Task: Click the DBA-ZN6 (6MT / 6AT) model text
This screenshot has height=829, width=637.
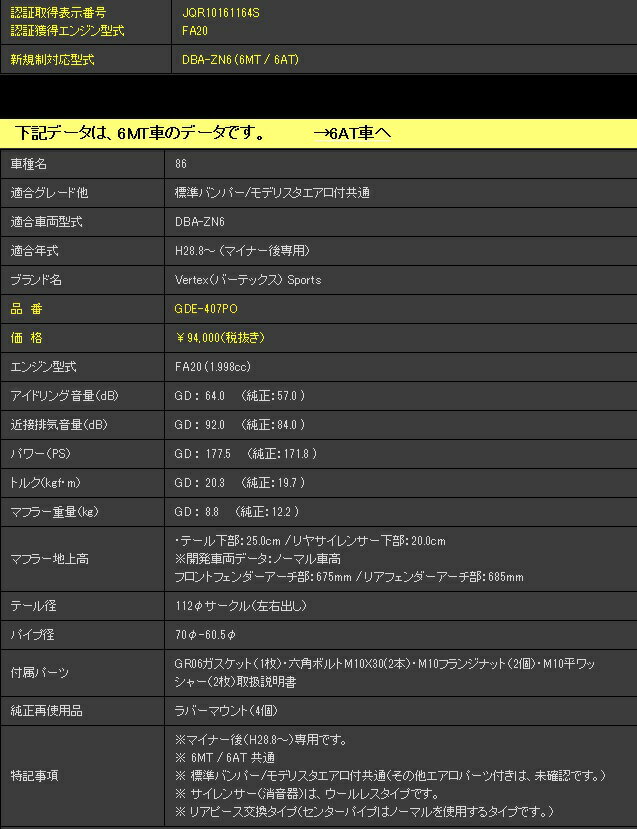Action: (240, 60)
